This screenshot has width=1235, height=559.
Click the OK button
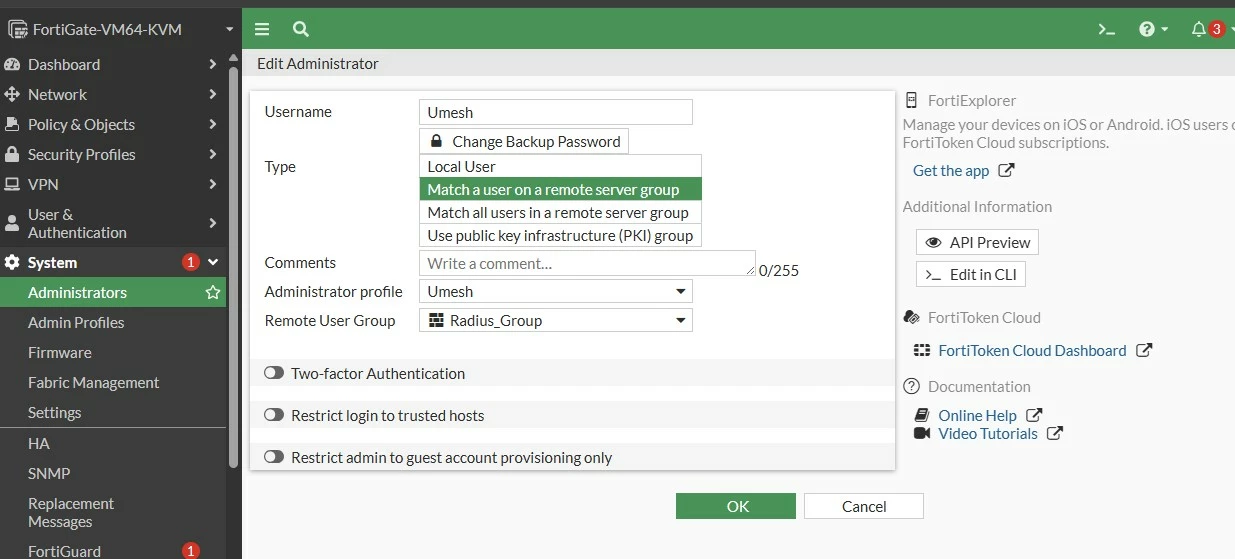(x=736, y=506)
